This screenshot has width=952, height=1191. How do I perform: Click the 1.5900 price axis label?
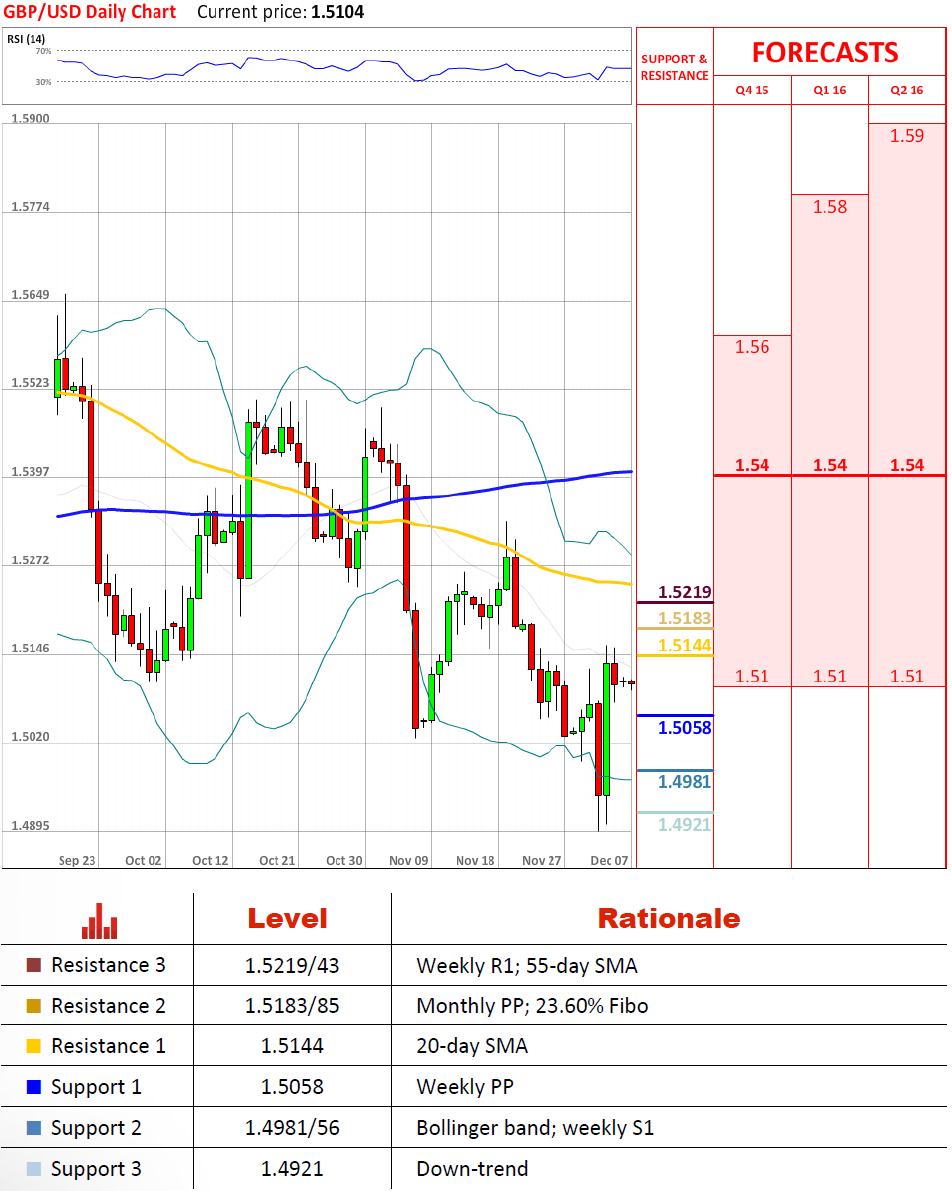tap(30, 118)
